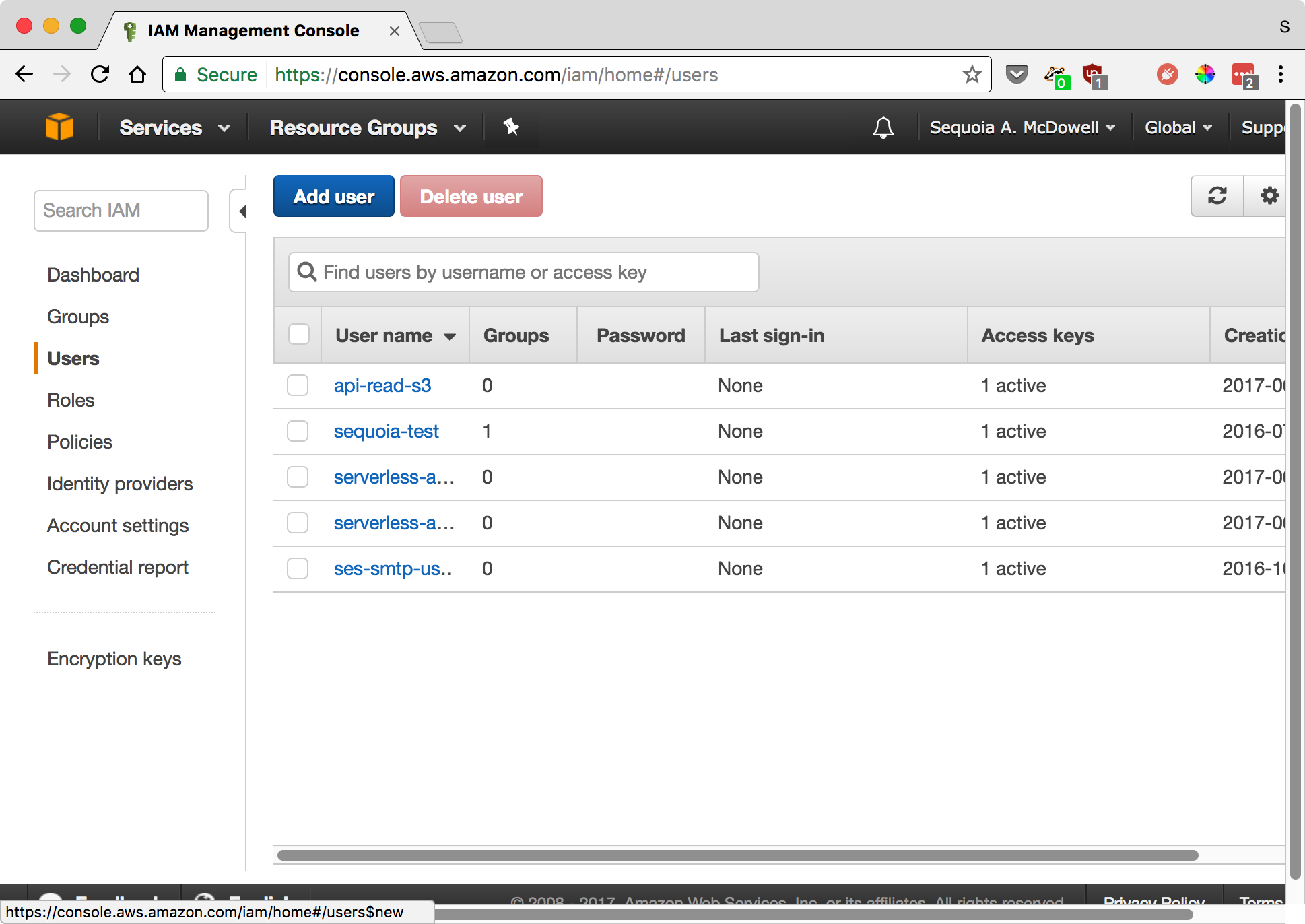Open a new browser tab
This screenshot has width=1305, height=924.
(x=440, y=32)
